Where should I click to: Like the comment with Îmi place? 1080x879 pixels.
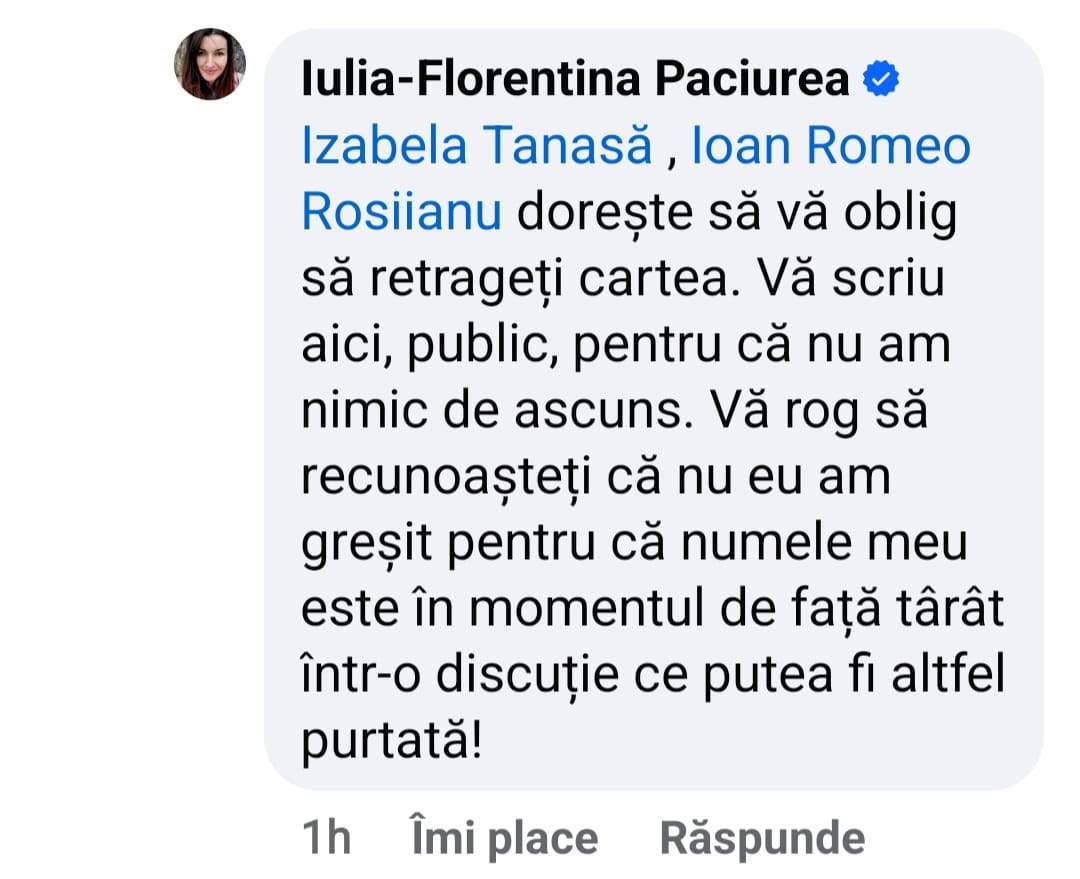click(504, 838)
